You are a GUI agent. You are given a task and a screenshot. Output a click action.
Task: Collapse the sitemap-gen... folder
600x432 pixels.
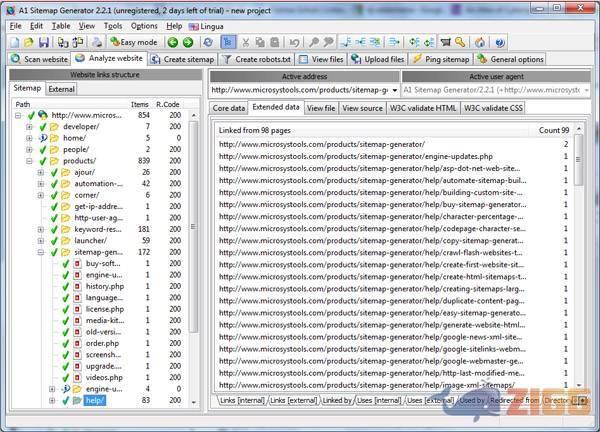coord(41,252)
